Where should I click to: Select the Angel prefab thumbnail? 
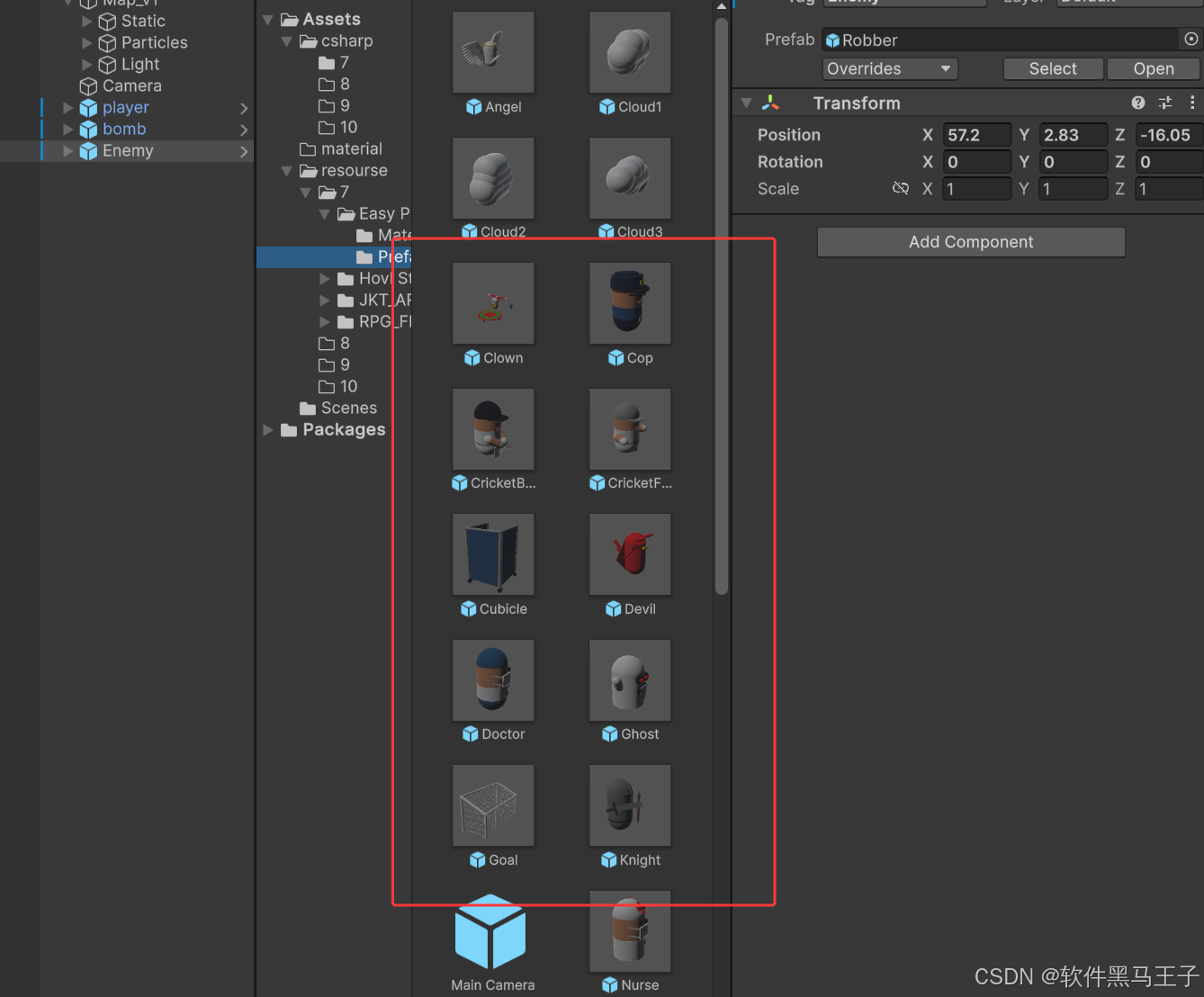493,52
